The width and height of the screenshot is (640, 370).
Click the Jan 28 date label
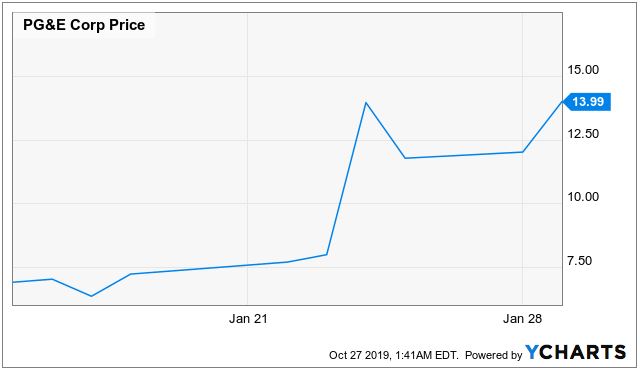522,319
